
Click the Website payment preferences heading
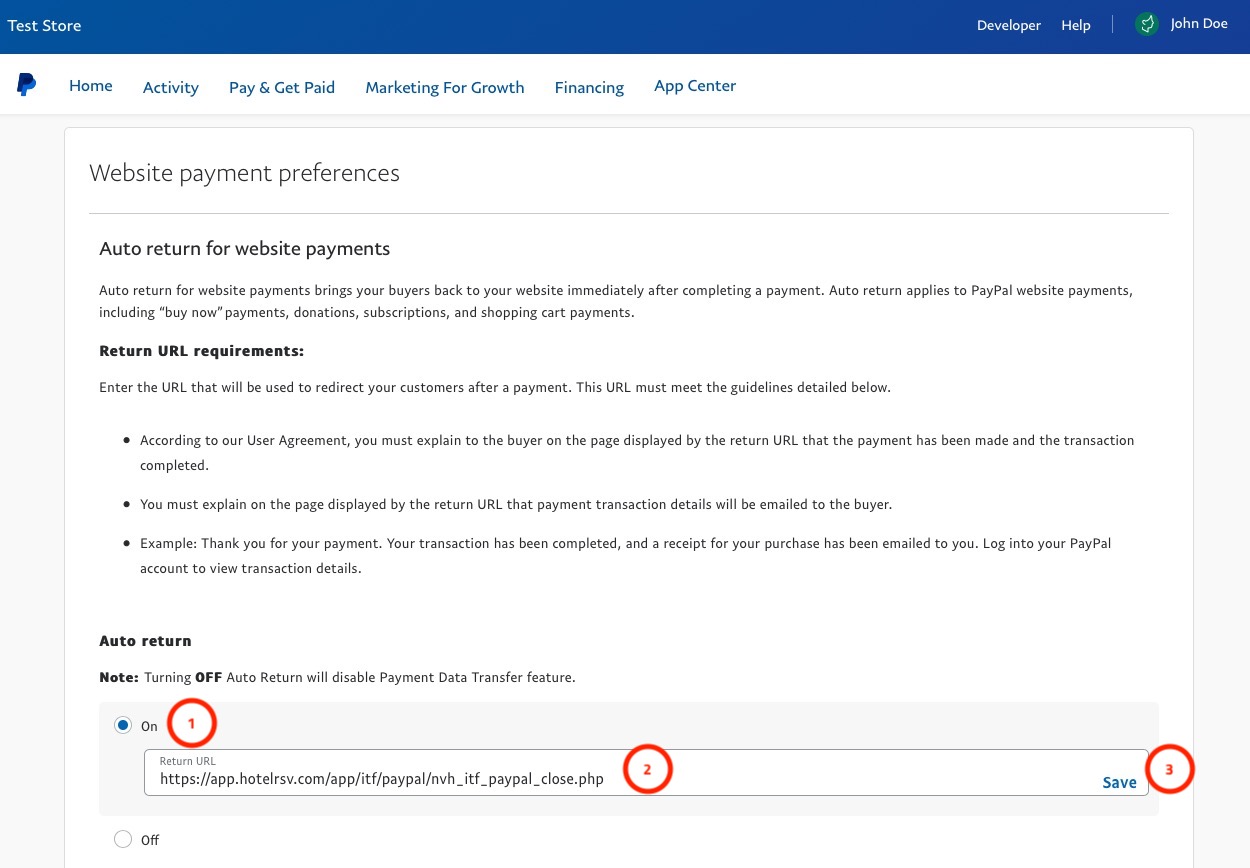[245, 173]
